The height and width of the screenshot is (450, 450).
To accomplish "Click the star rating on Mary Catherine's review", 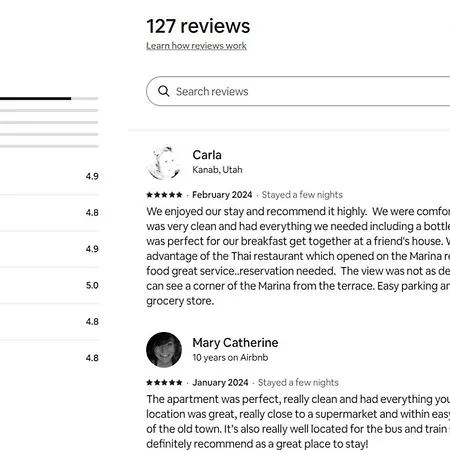I will coord(164,382).
